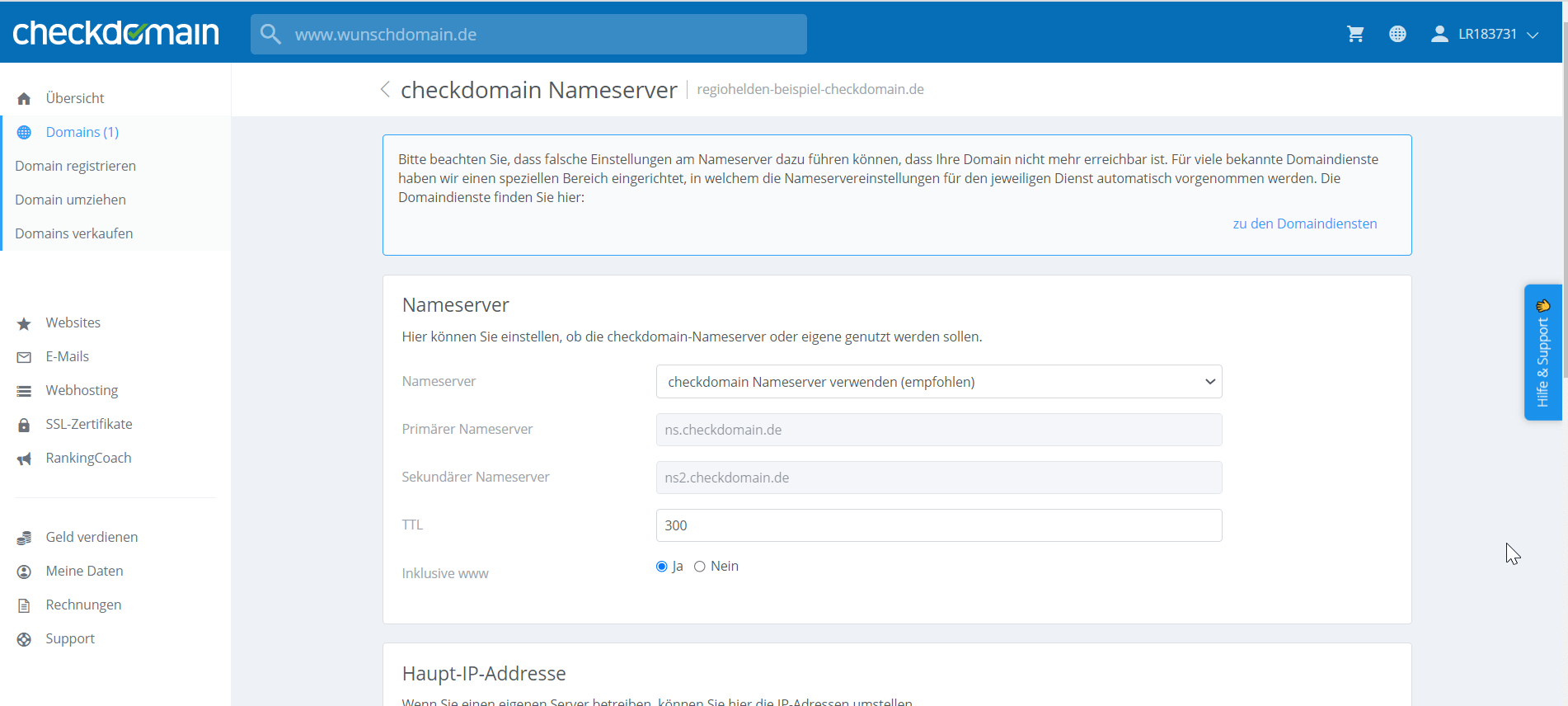Click the RankingCoach megaphone icon
Viewport: 1568px width, 706px height.
click(24, 459)
